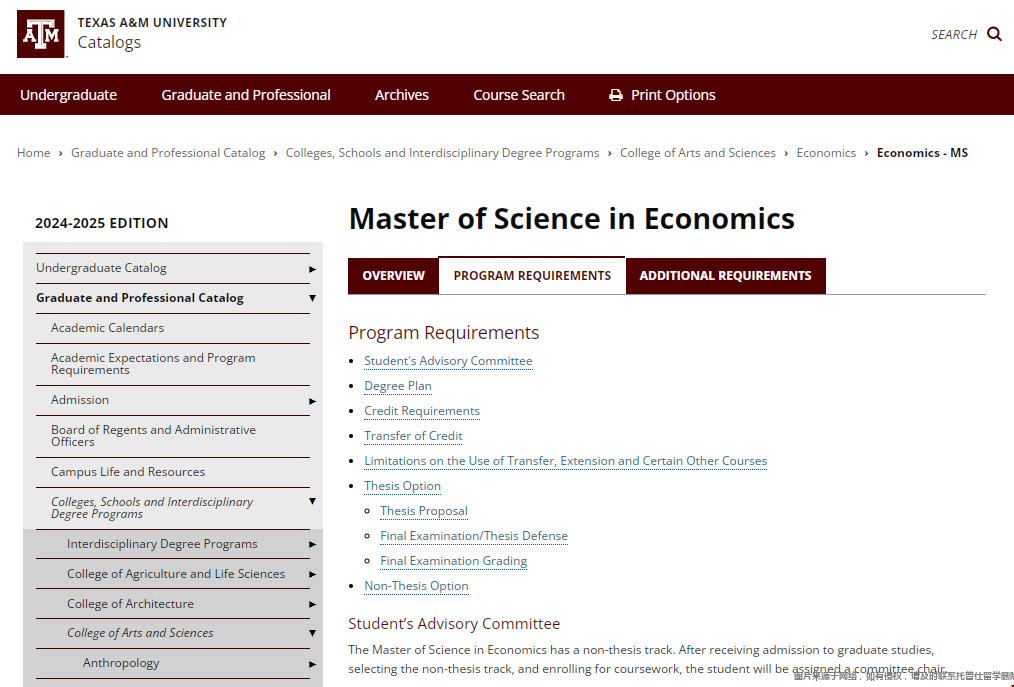This screenshot has width=1014, height=687.
Task: Jump to the Thesis Proposal link
Action: (x=424, y=511)
